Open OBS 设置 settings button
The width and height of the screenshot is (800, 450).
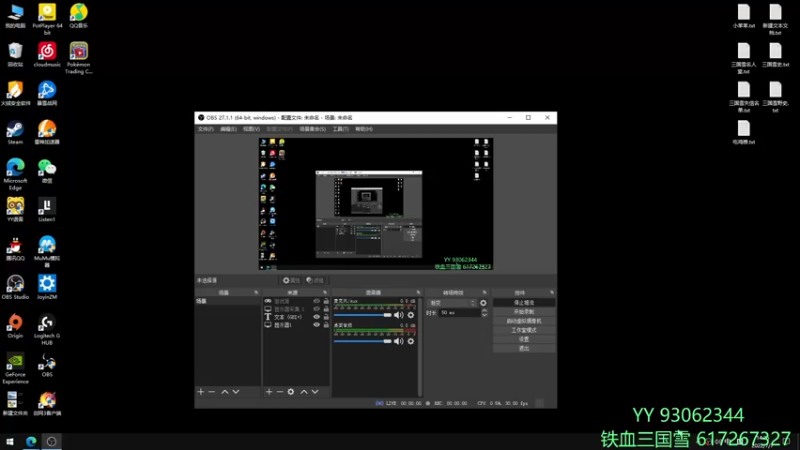tap(524, 339)
